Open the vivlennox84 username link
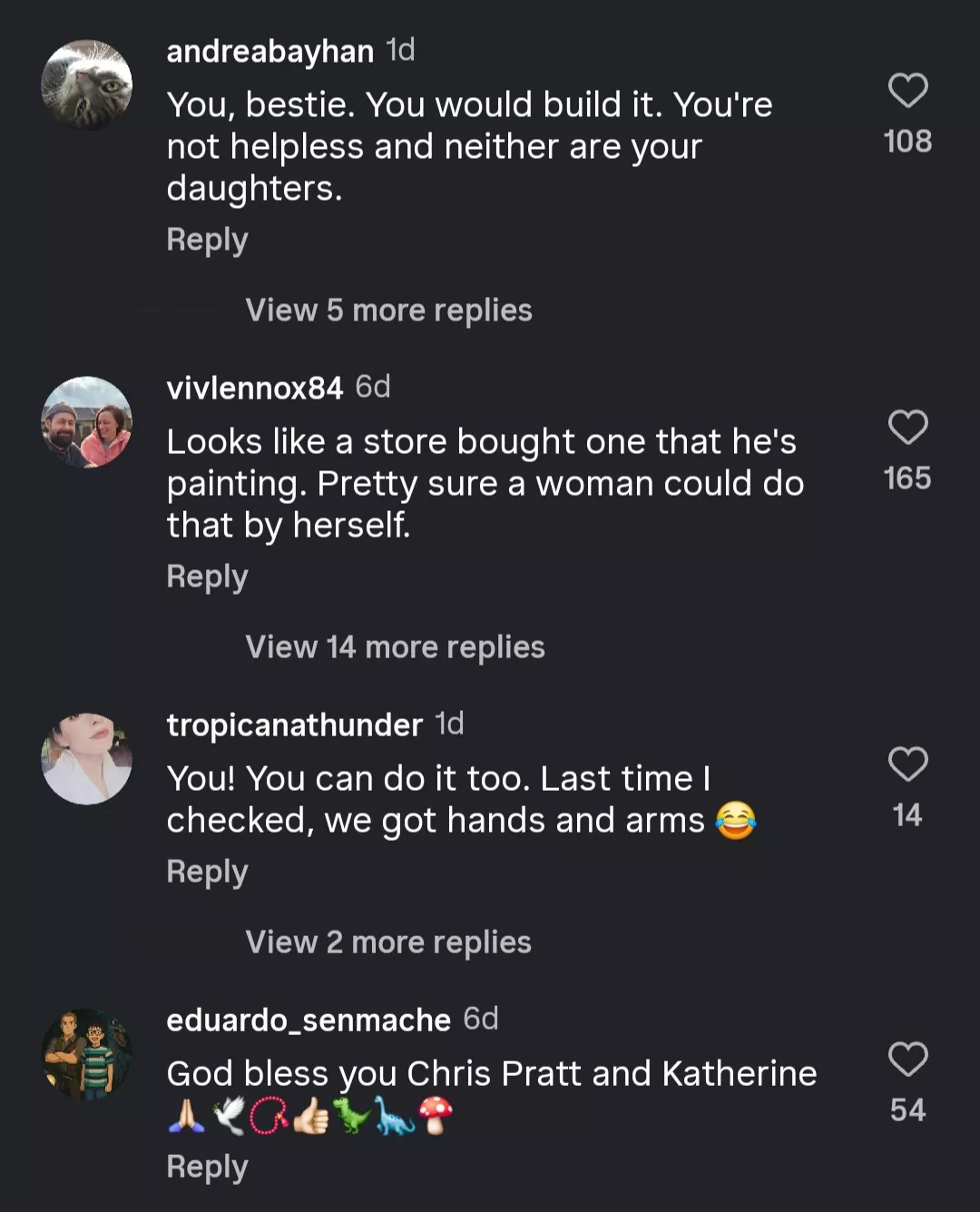The width and height of the screenshot is (980, 1212). click(x=255, y=389)
